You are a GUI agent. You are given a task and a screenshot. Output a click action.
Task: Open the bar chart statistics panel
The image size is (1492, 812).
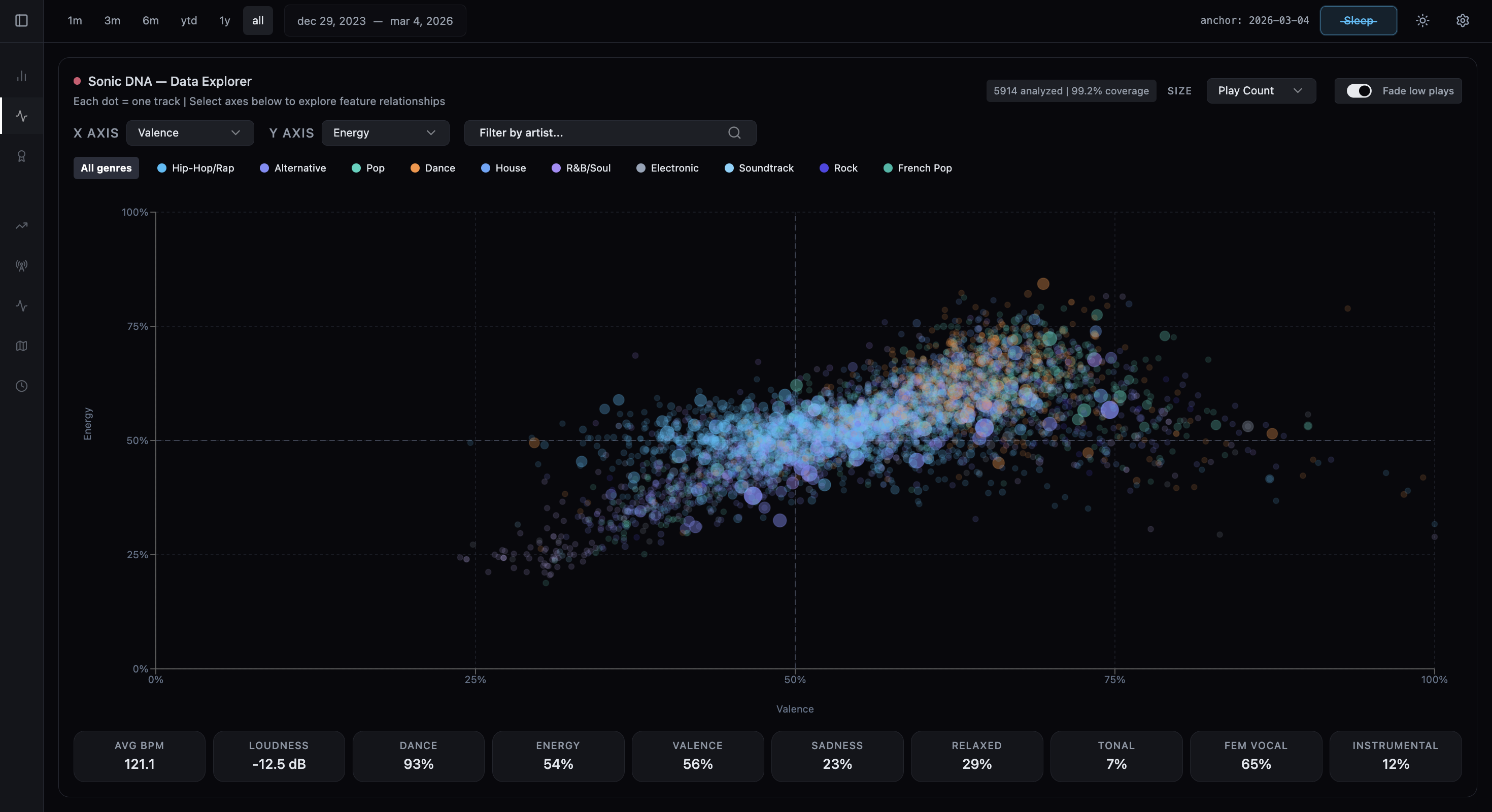point(21,76)
